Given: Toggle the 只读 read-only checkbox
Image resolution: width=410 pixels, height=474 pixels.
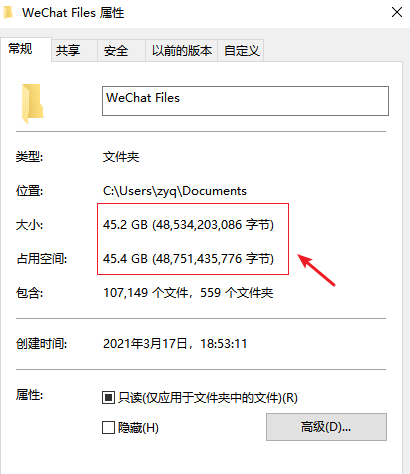Looking at the screenshot, I should [108, 397].
